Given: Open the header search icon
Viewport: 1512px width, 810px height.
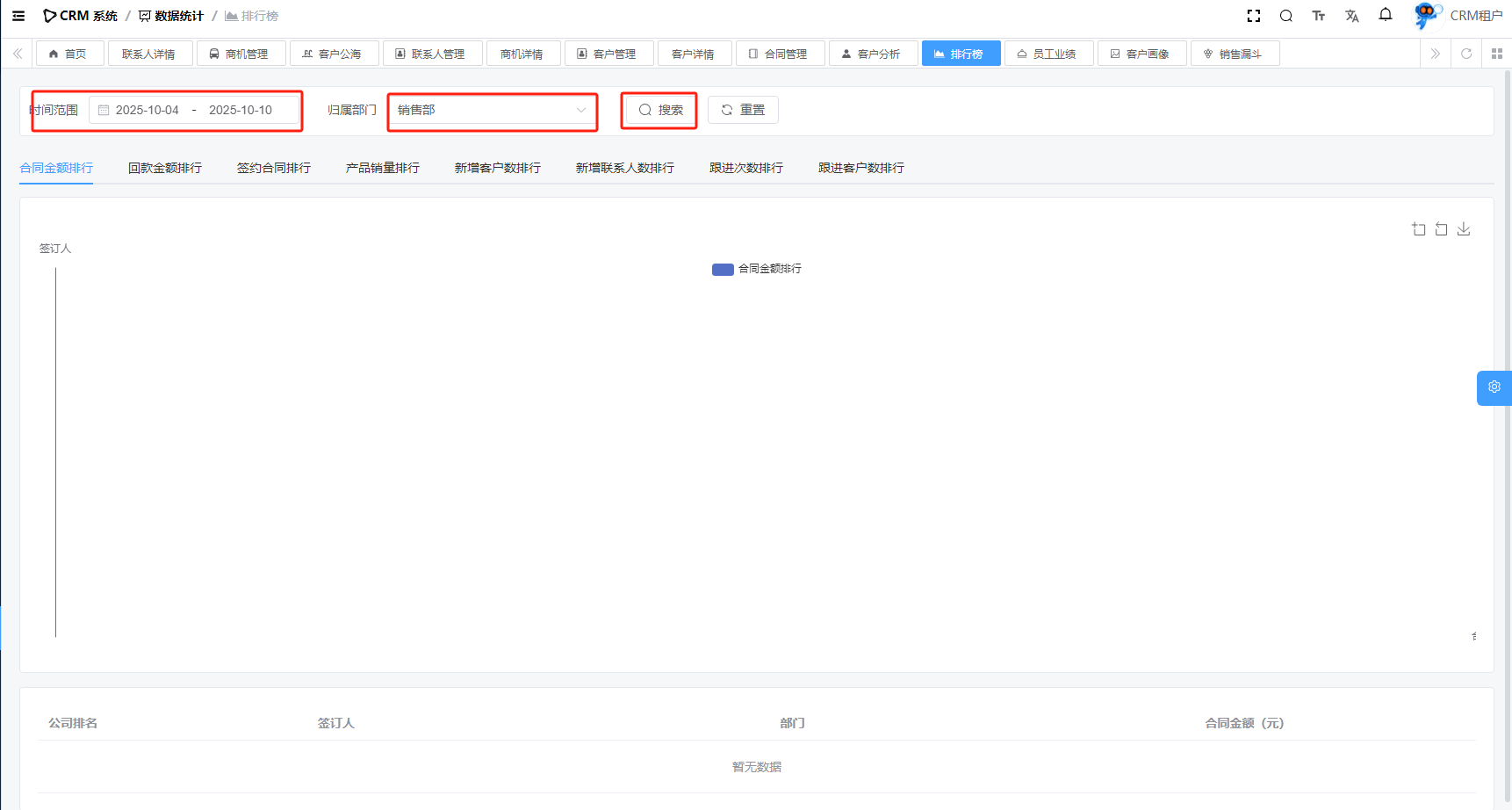Looking at the screenshot, I should click(1285, 16).
